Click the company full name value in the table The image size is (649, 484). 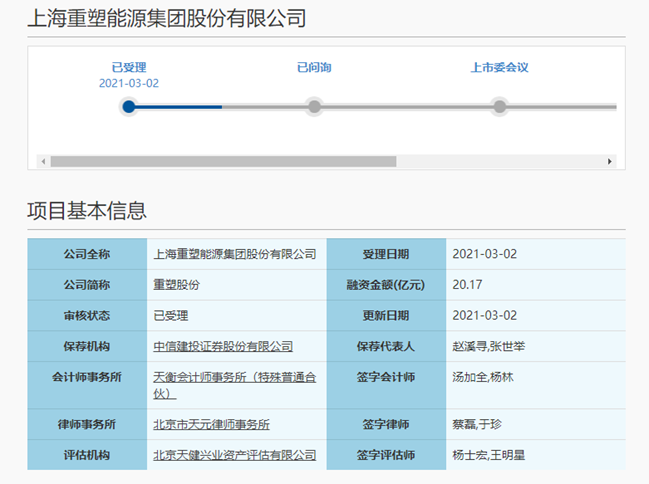[235, 254]
